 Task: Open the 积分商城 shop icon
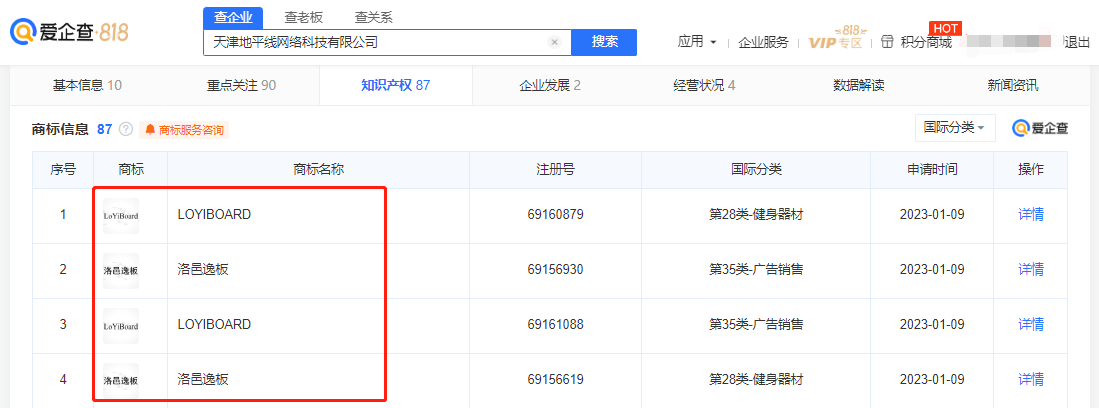(888, 42)
